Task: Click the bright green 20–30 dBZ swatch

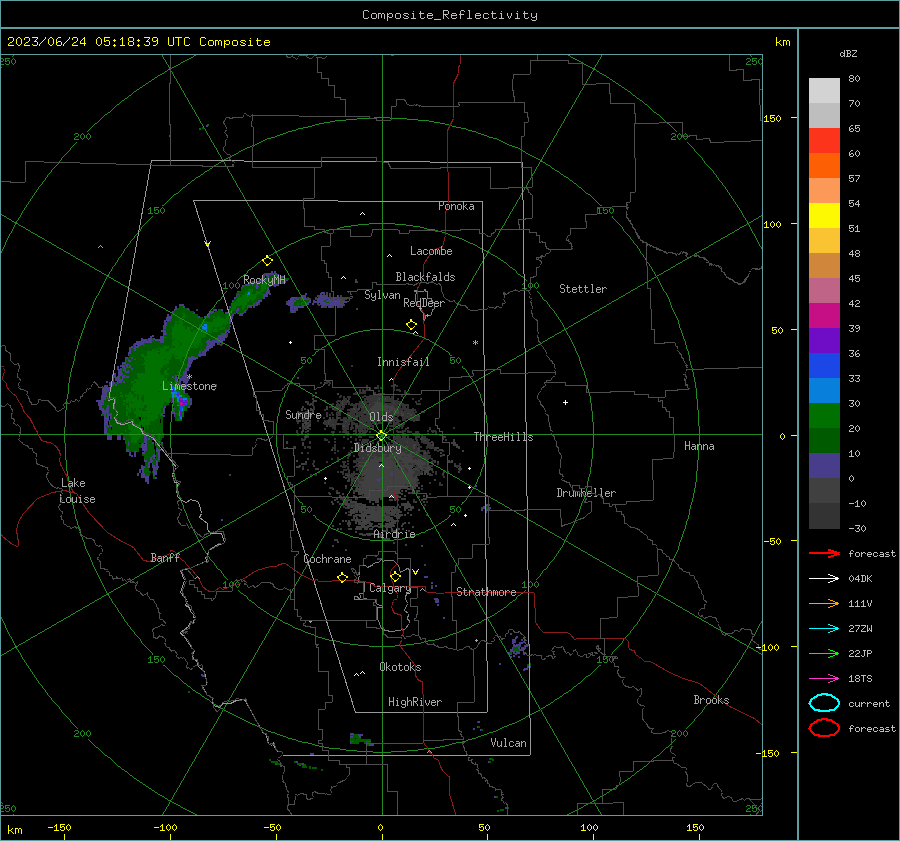Action: point(824,416)
